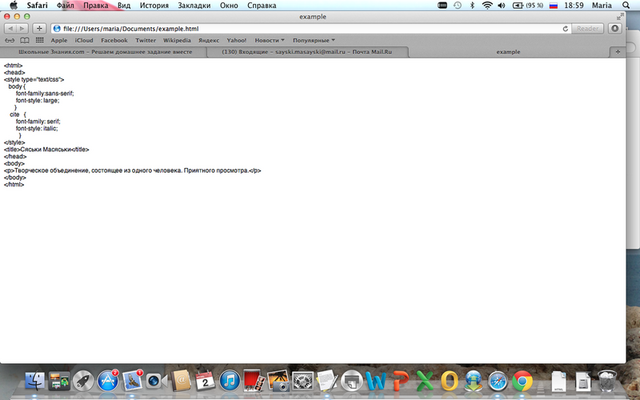Launch Google Chrome from the dock
This screenshot has height=400, width=640.
522,381
